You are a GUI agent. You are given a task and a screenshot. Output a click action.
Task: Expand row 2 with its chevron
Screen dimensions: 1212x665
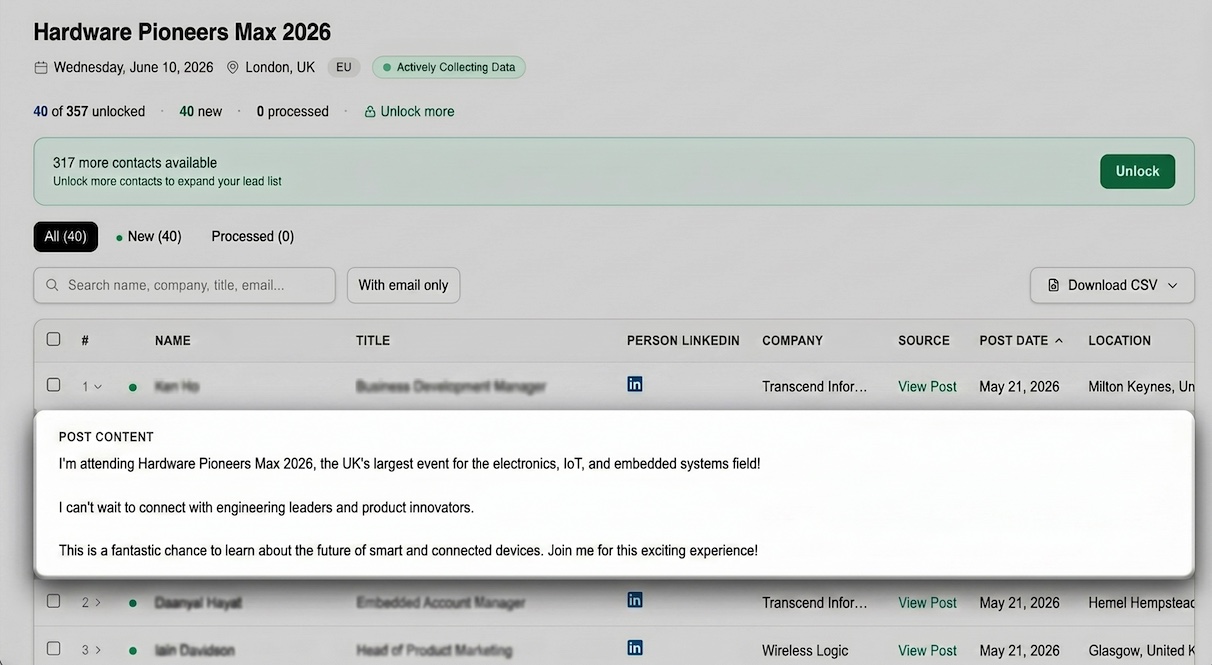tap(98, 603)
